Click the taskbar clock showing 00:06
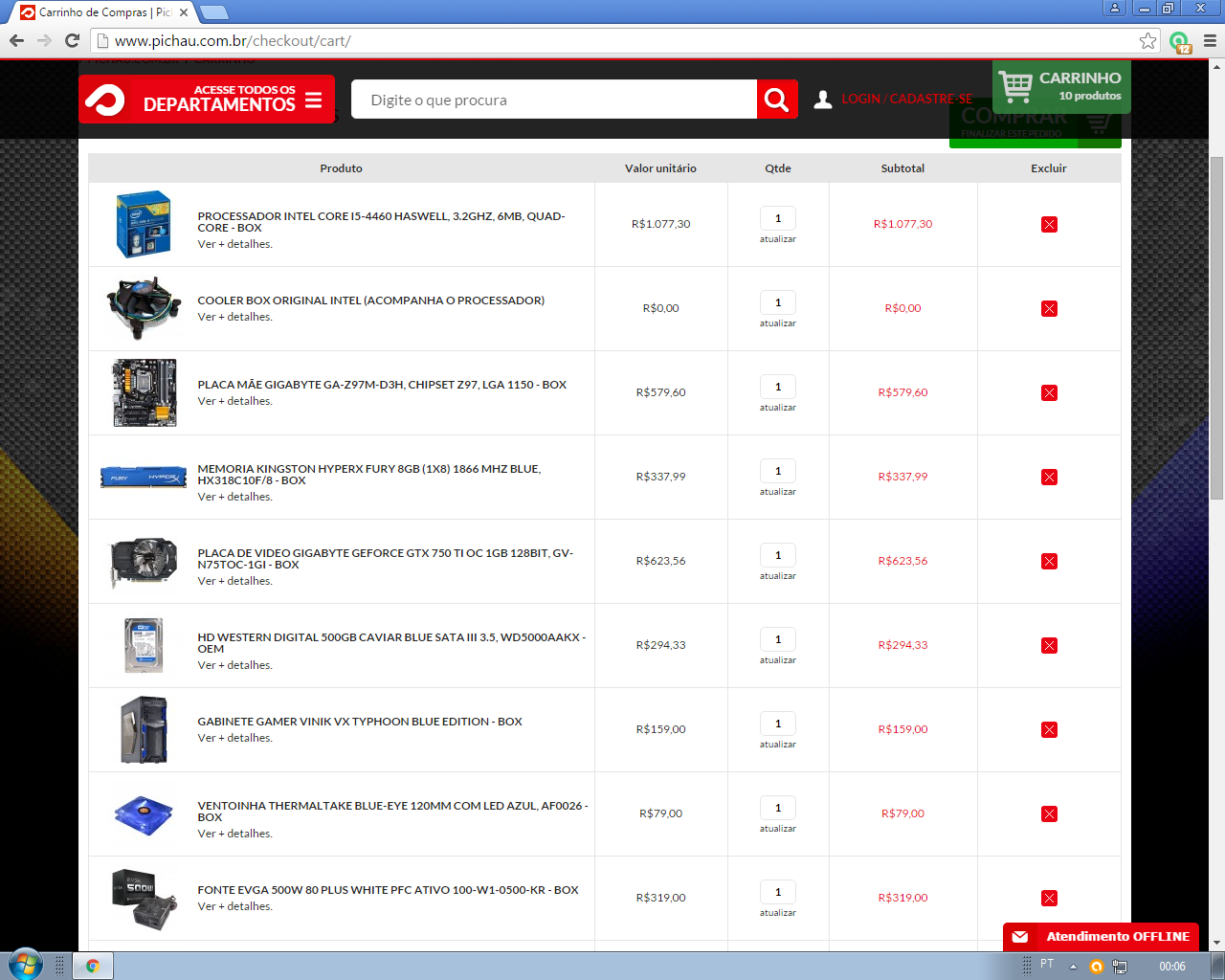Image resolution: width=1225 pixels, height=980 pixels. tap(1172, 967)
